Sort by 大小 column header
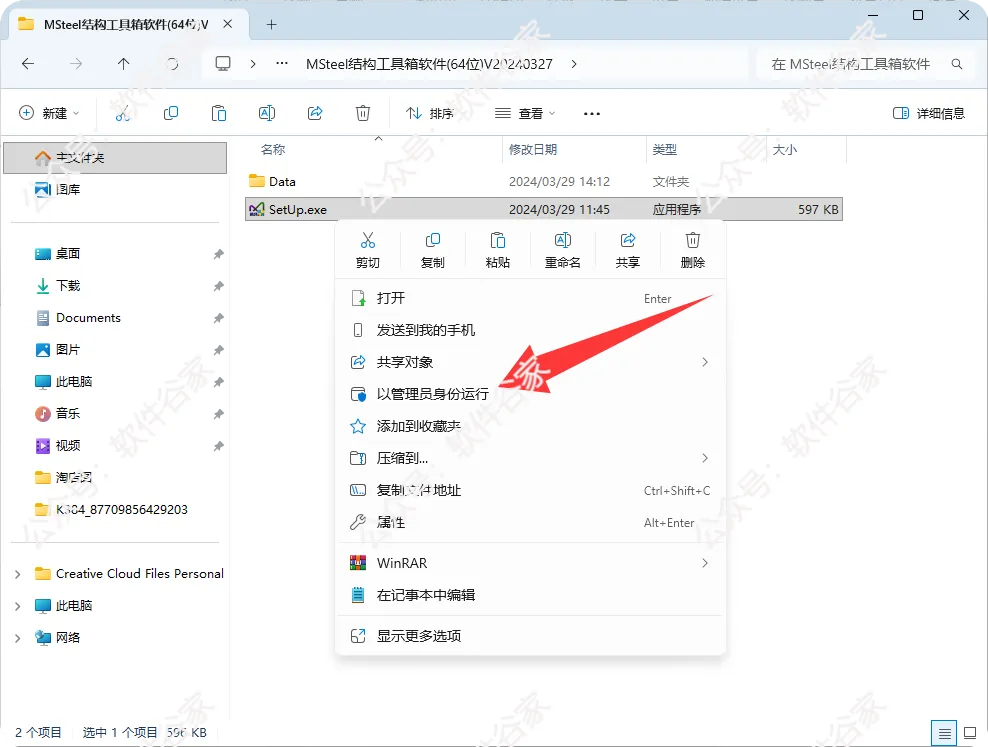Viewport: 988px width, 747px height. tap(785, 150)
